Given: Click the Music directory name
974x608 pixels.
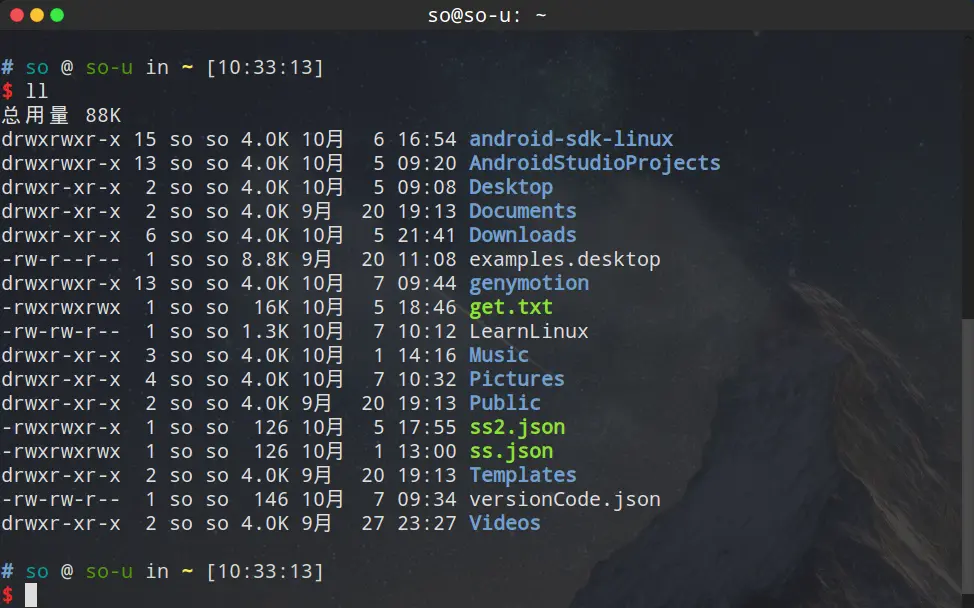Looking at the screenshot, I should pos(499,355).
